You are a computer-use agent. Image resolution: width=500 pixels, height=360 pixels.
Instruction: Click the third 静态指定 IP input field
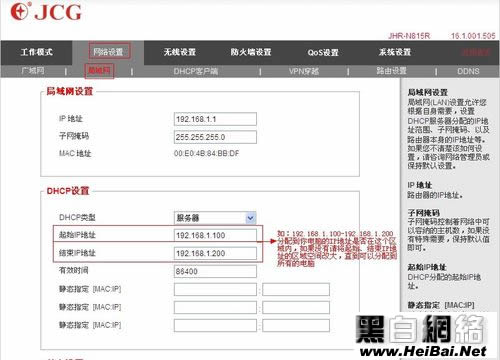click(296, 325)
